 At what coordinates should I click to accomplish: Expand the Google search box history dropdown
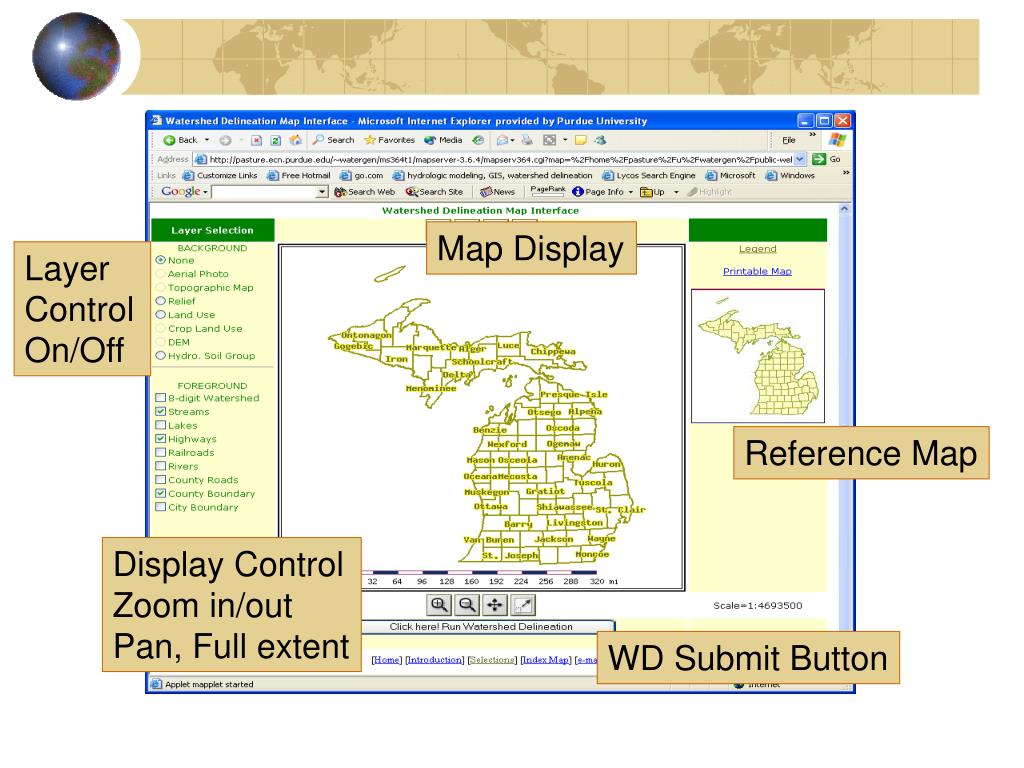click(x=321, y=192)
